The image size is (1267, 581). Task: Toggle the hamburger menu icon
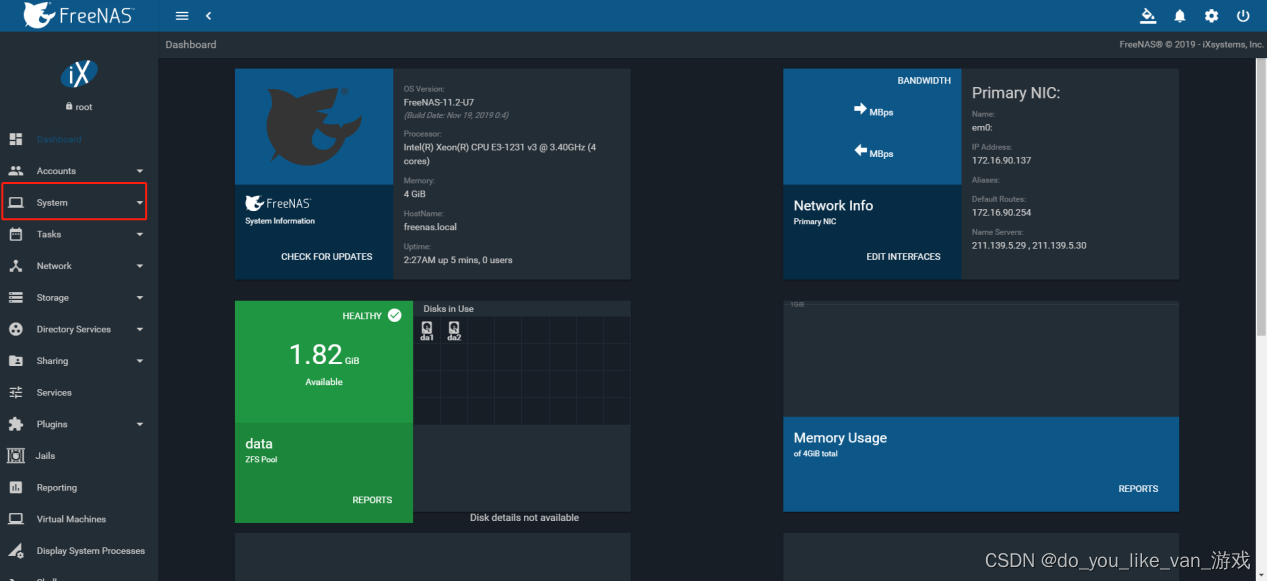click(181, 16)
